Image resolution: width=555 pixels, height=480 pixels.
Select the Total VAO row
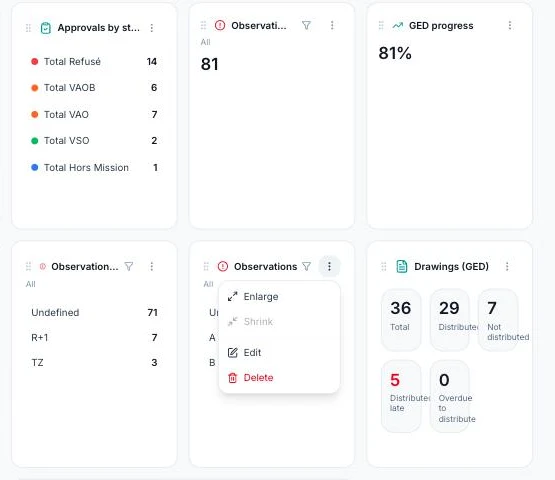pyautogui.click(x=94, y=114)
